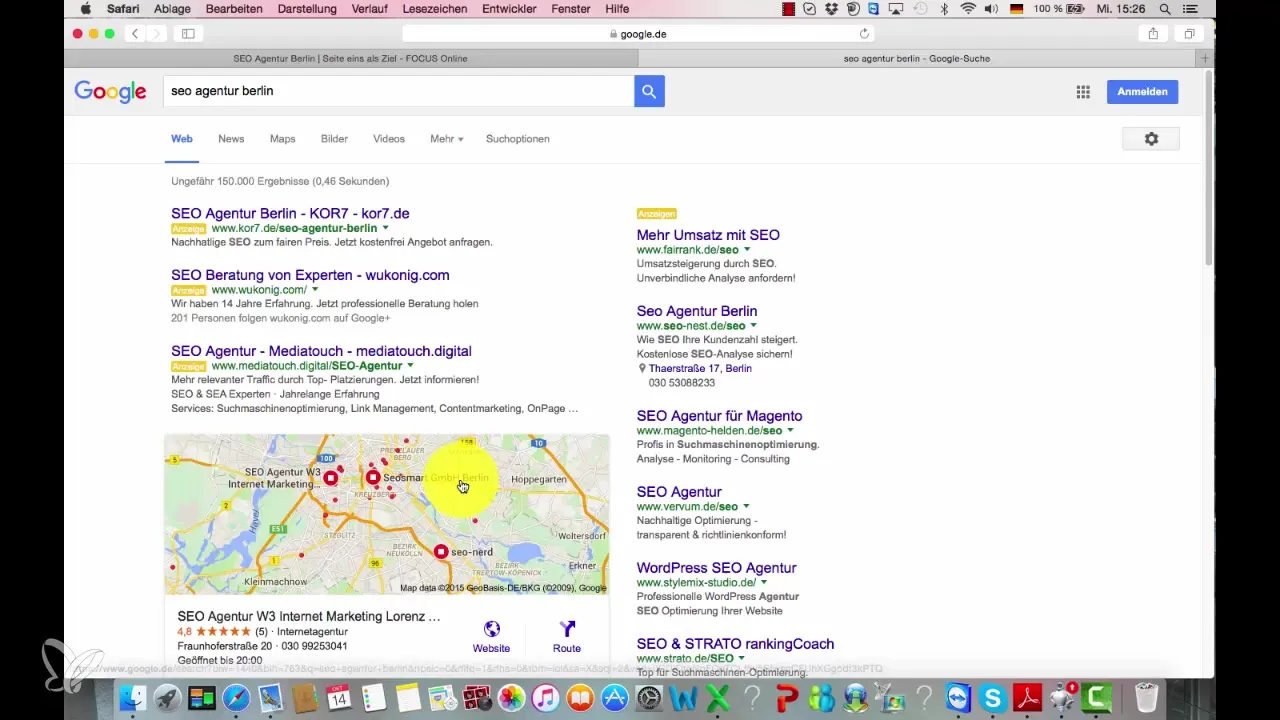Go back in Safari history
This screenshot has height=720, width=1280.
(x=135, y=33)
